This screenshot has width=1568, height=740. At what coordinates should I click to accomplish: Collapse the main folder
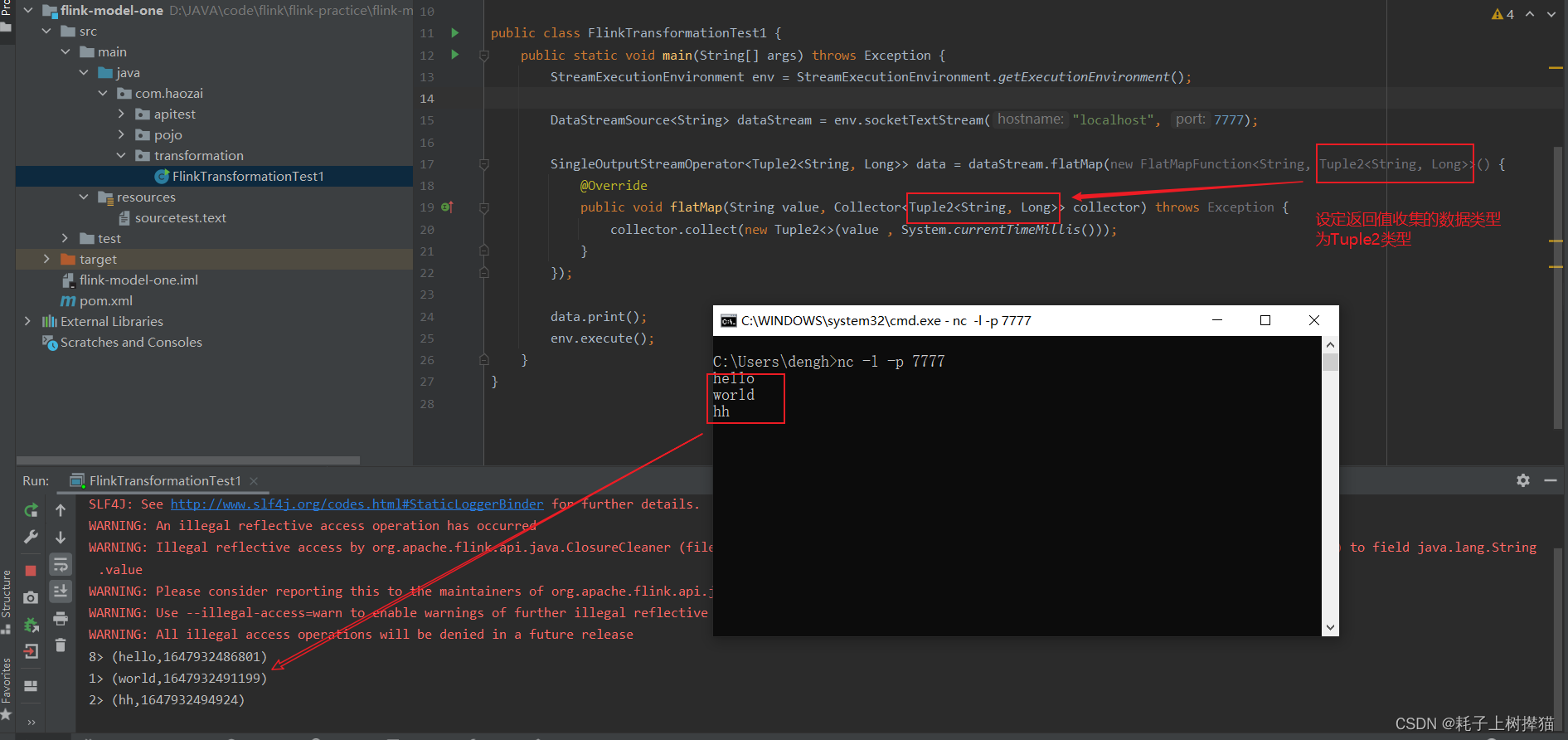(x=66, y=52)
